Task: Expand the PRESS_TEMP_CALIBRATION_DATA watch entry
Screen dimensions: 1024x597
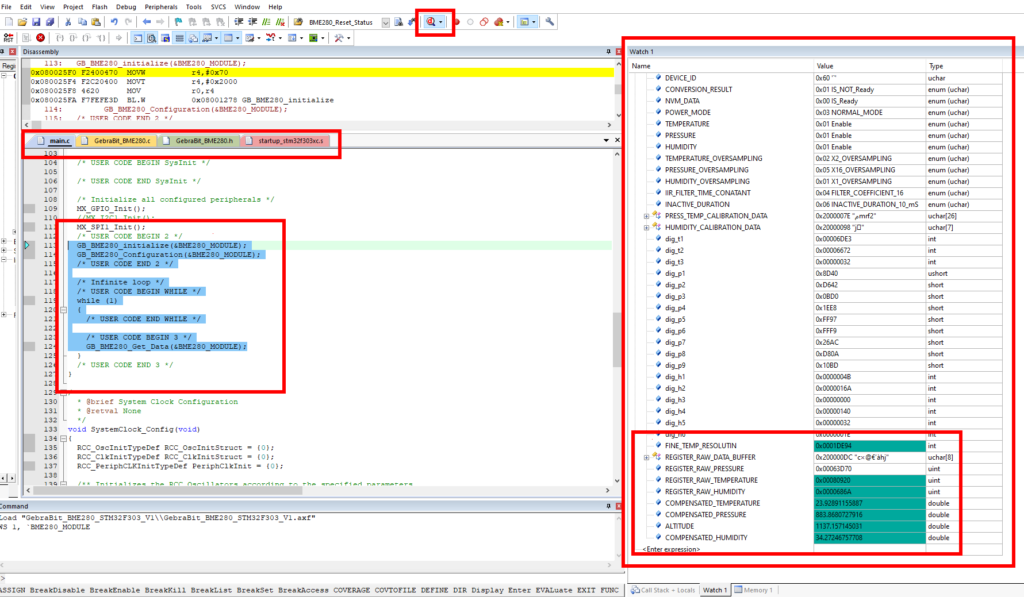Action: click(x=647, y=216)
